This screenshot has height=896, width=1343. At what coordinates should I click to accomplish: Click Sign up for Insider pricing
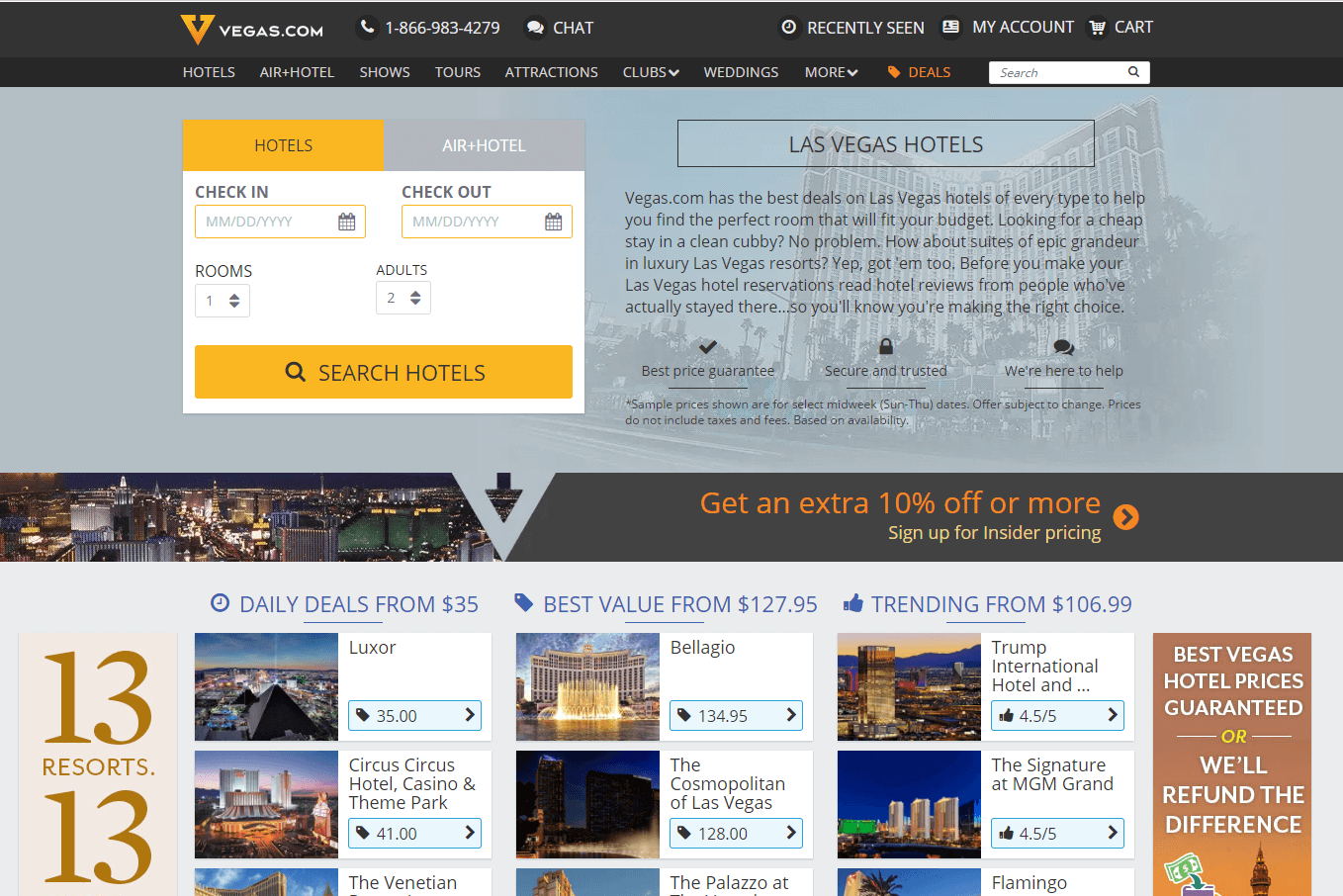(x=994, y=532)
